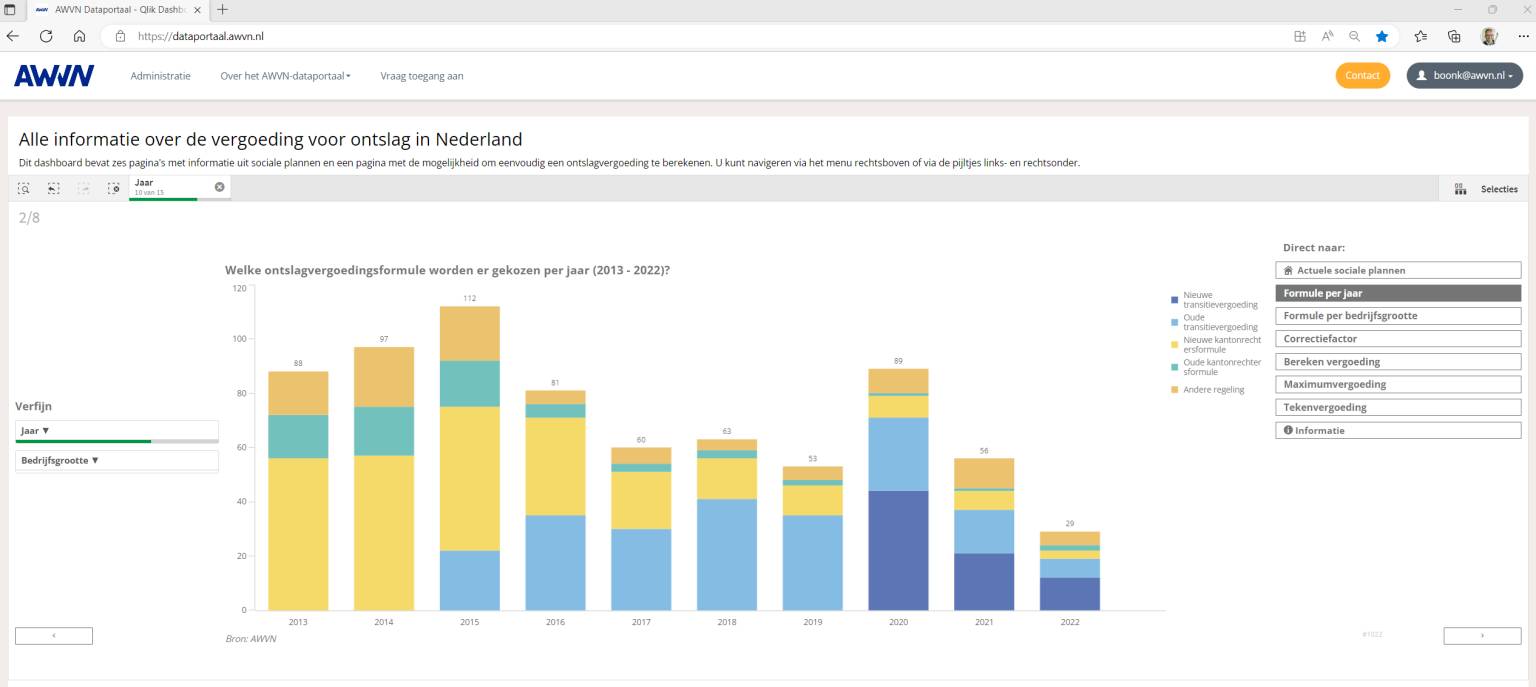The width and height of the screenshot is (1536, 687).
Task: Open the Over het AWVN-dataportaal menu
Action: (285, 76)
